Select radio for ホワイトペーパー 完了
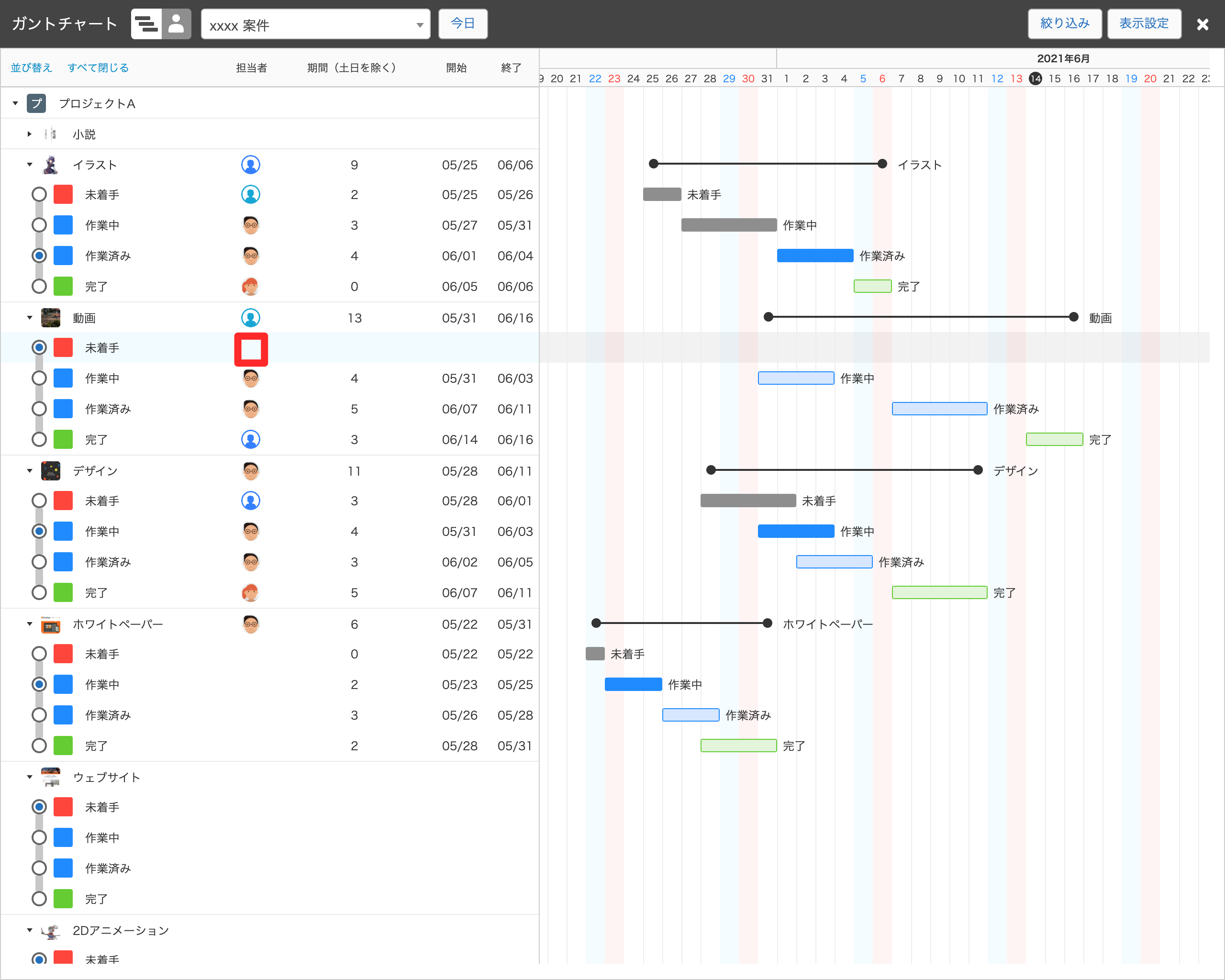The height and width of the screenshot is (980, 1225). click(39, 746)
